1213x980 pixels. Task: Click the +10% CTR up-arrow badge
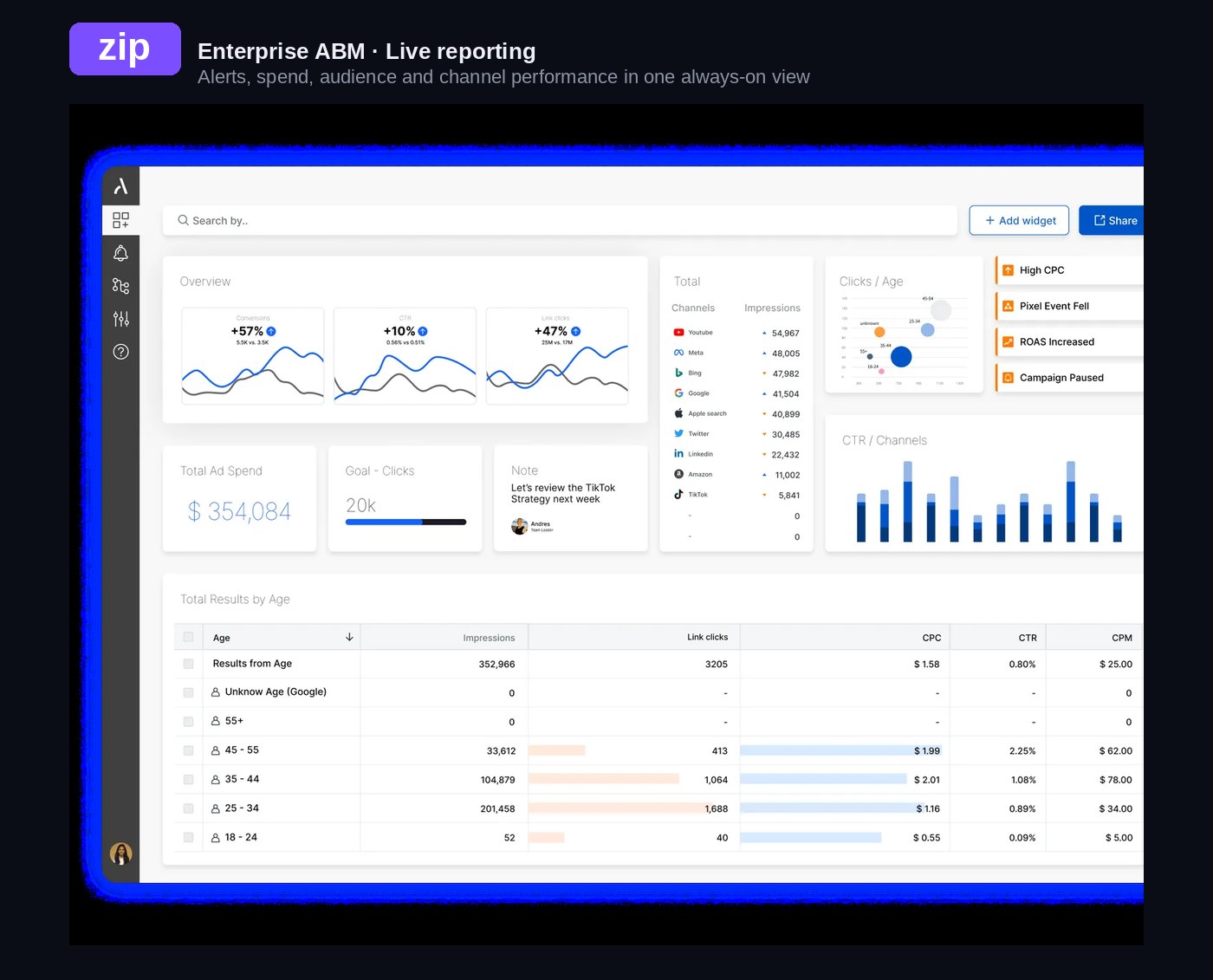pyautogui.click(x=423, y=331)
